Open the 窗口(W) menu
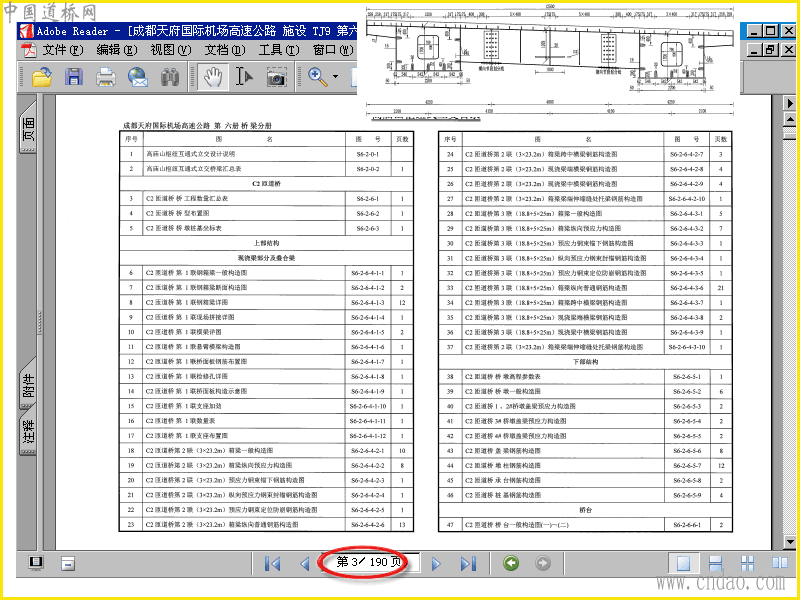The height and width of the screenshot is (600, 800). click(x=333, y=50)
